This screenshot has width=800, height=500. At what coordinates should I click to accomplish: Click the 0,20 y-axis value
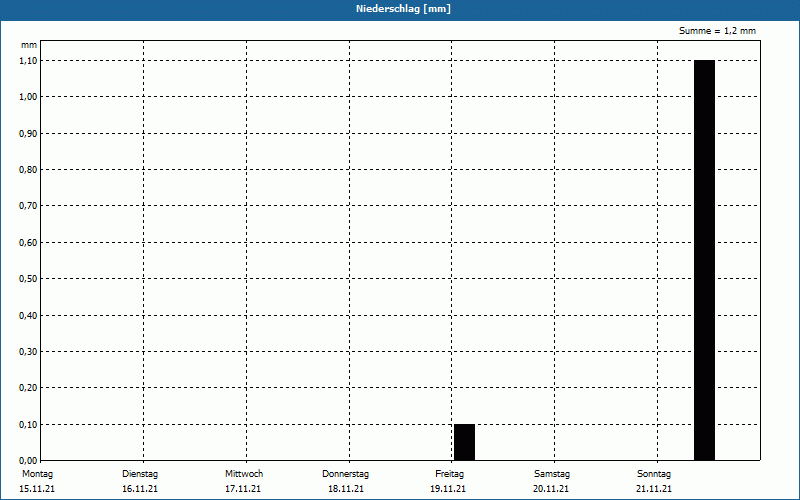click(x=28, y=388)
